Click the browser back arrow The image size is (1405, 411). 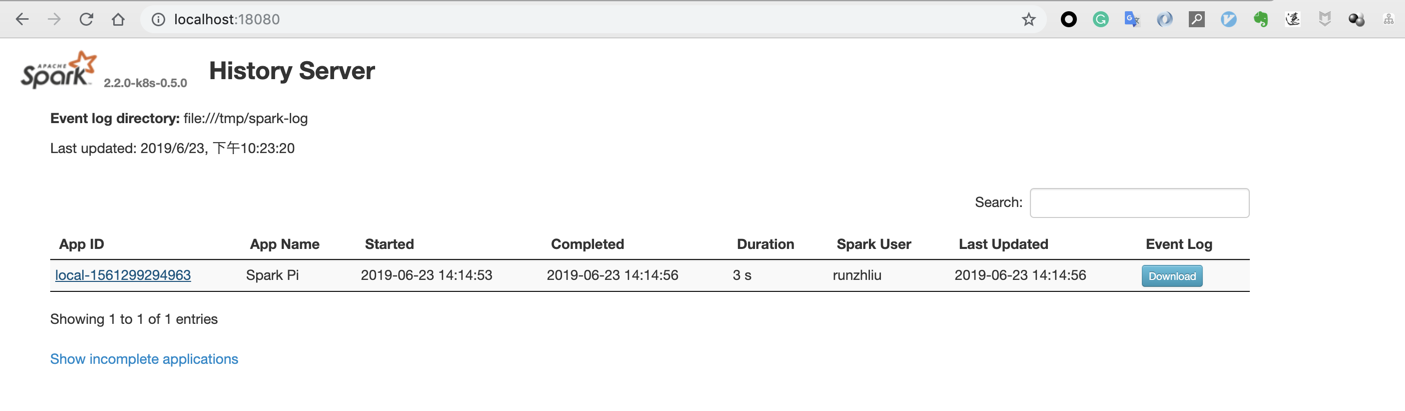click(22, 19)
